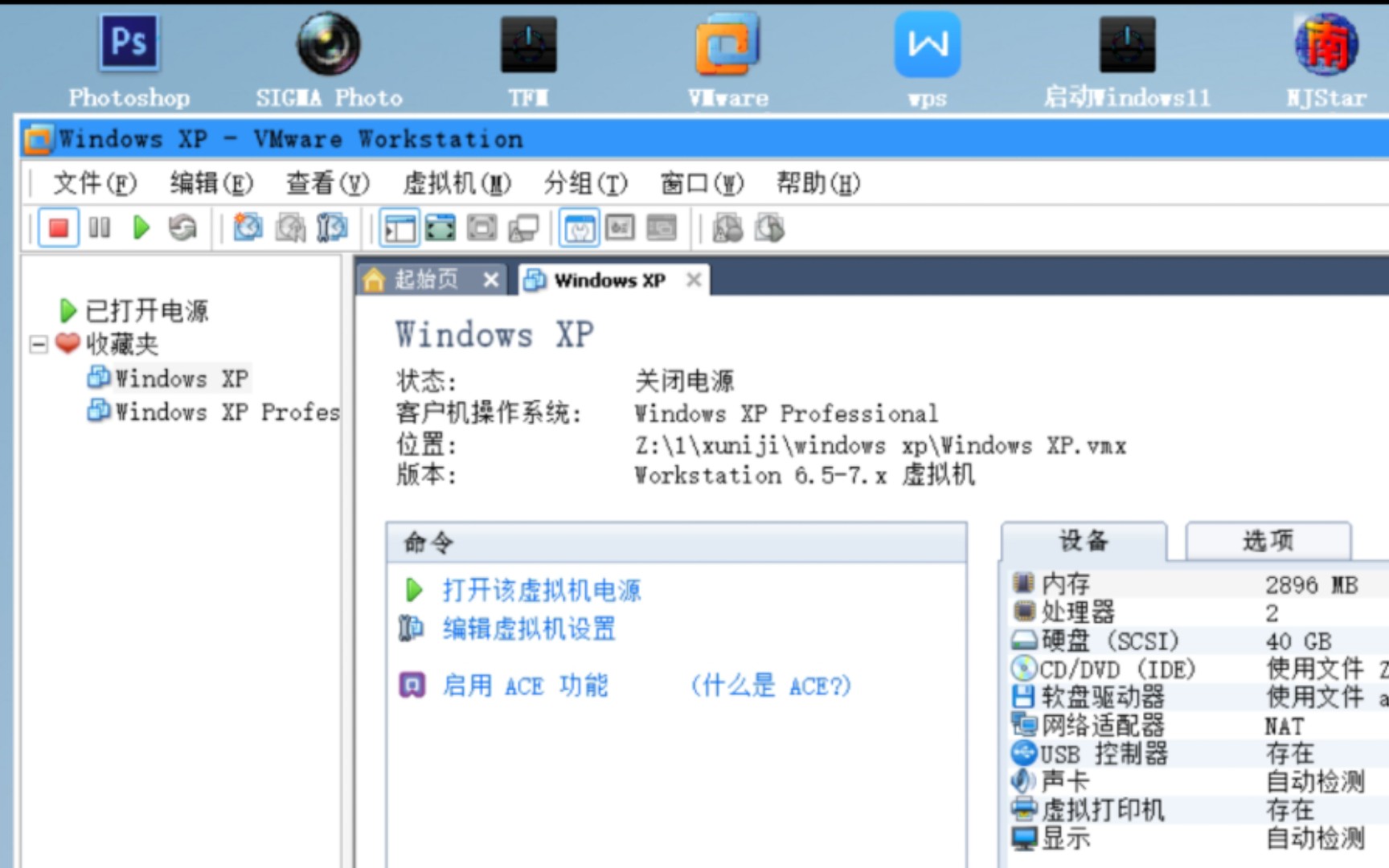This screenshot has width=1389, height=868.
Task: Open the 查看(V) menu
Action: coord(328,184)
